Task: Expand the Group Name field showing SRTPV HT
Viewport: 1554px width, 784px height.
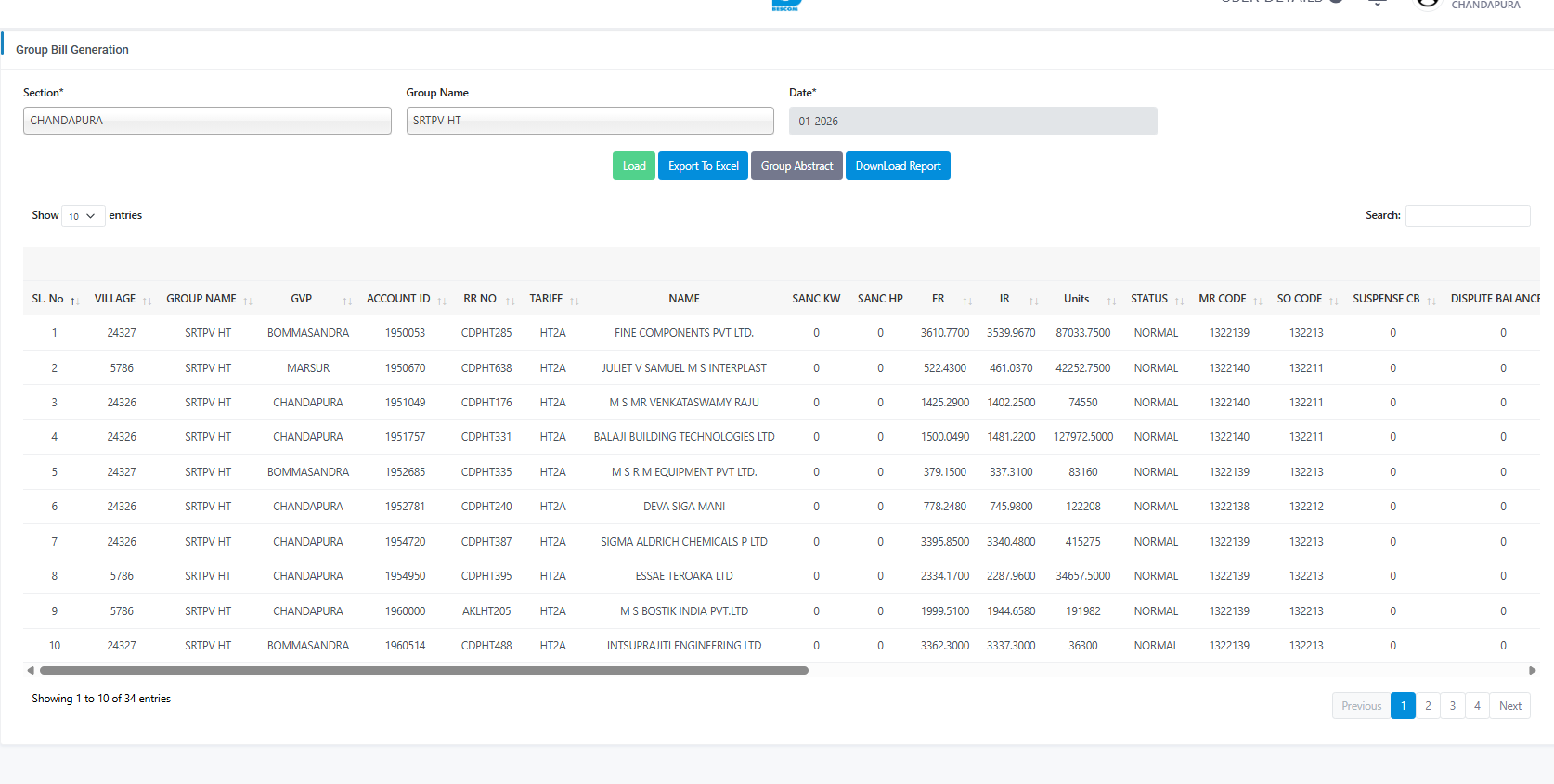Action: pos(589,121)
